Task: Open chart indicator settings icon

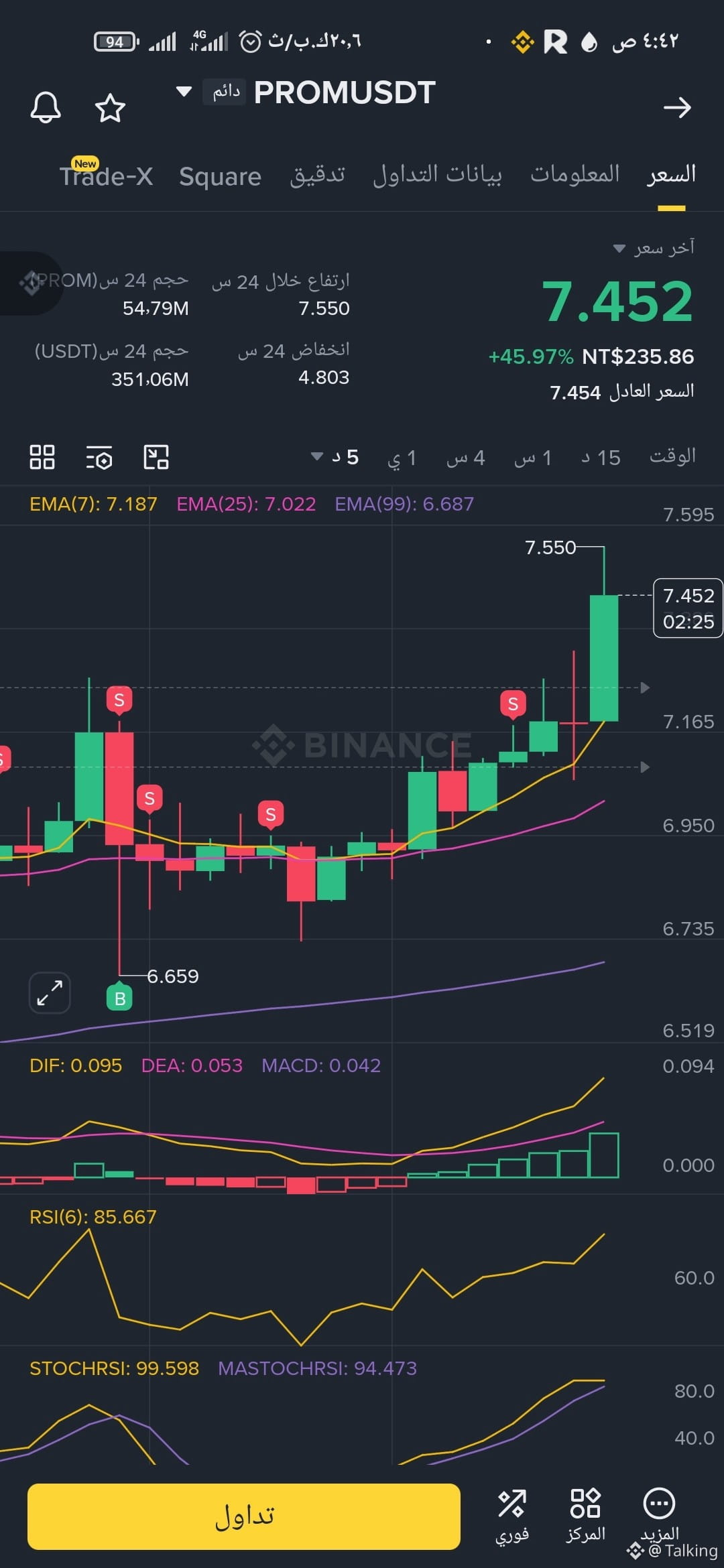Action: (x=99, y=457)
